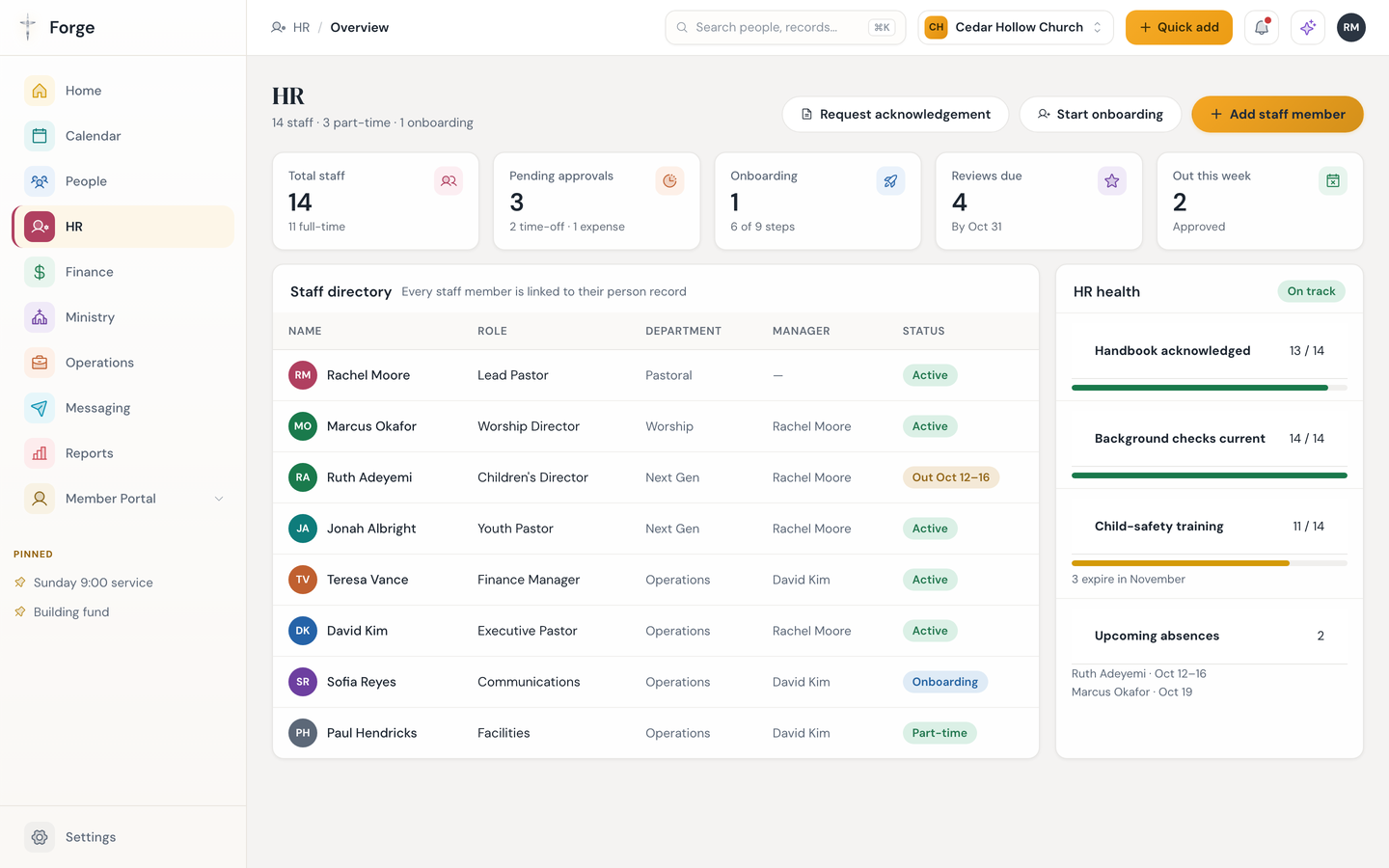Open Operations in the sidebar

(123, 363)
